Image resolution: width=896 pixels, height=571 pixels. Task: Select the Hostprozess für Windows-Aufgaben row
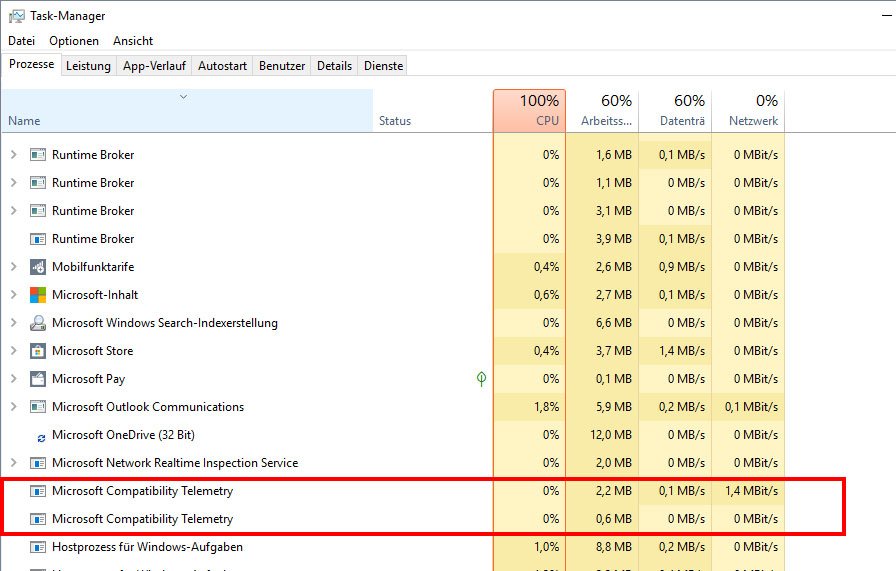393,547
